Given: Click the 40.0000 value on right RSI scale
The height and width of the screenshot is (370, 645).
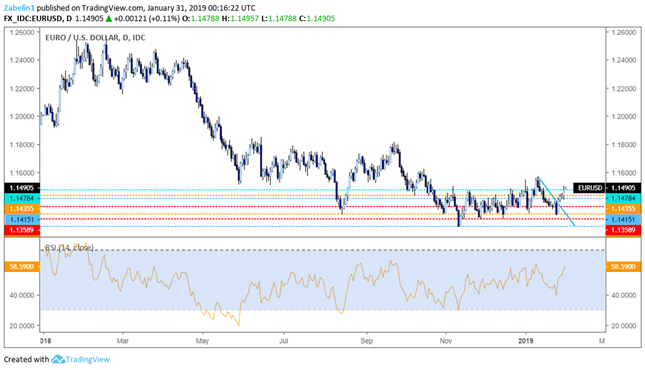Looking at the screenshot, I should click(x=624, y=296).
